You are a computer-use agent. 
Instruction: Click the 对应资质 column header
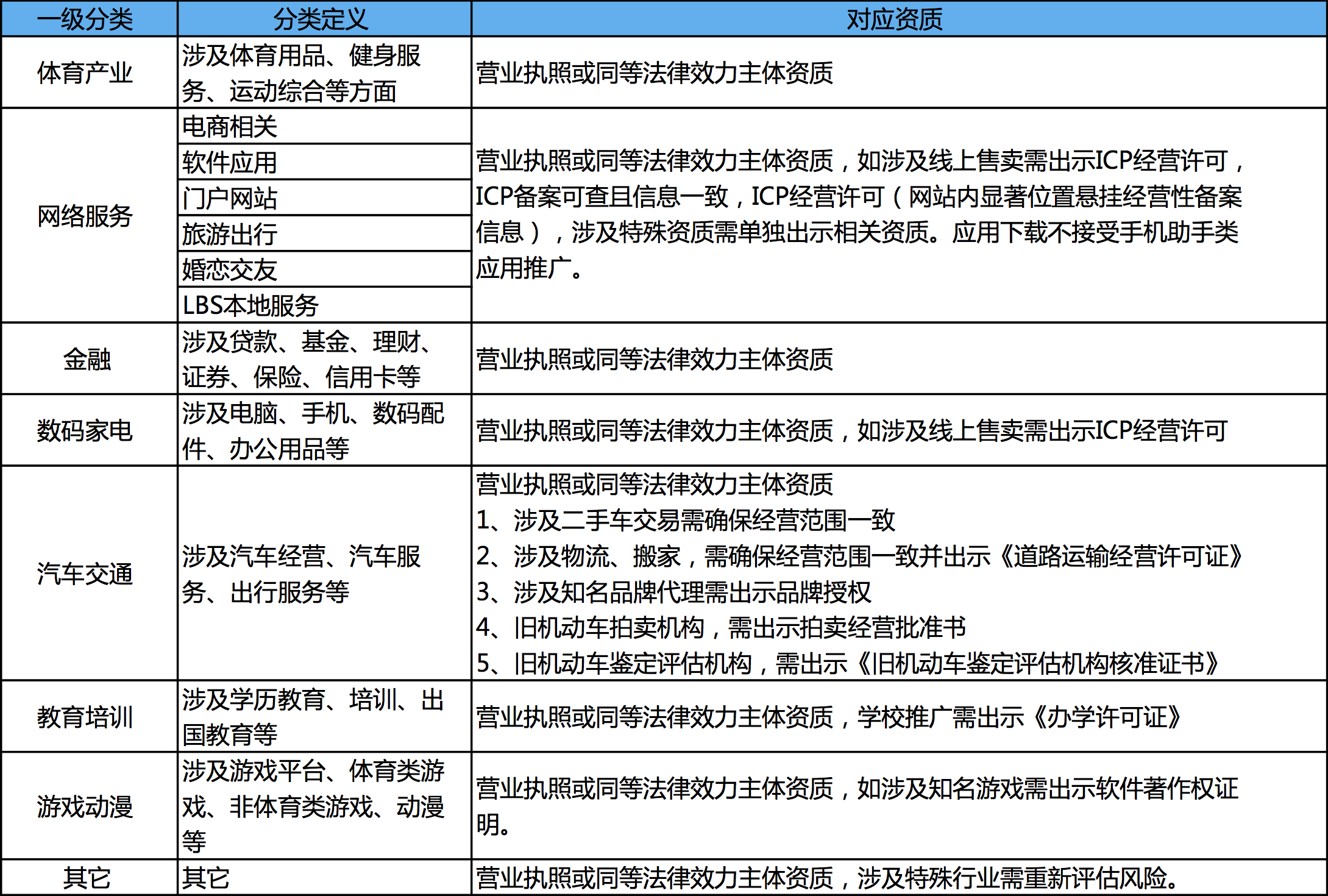[x=894, y=20]
